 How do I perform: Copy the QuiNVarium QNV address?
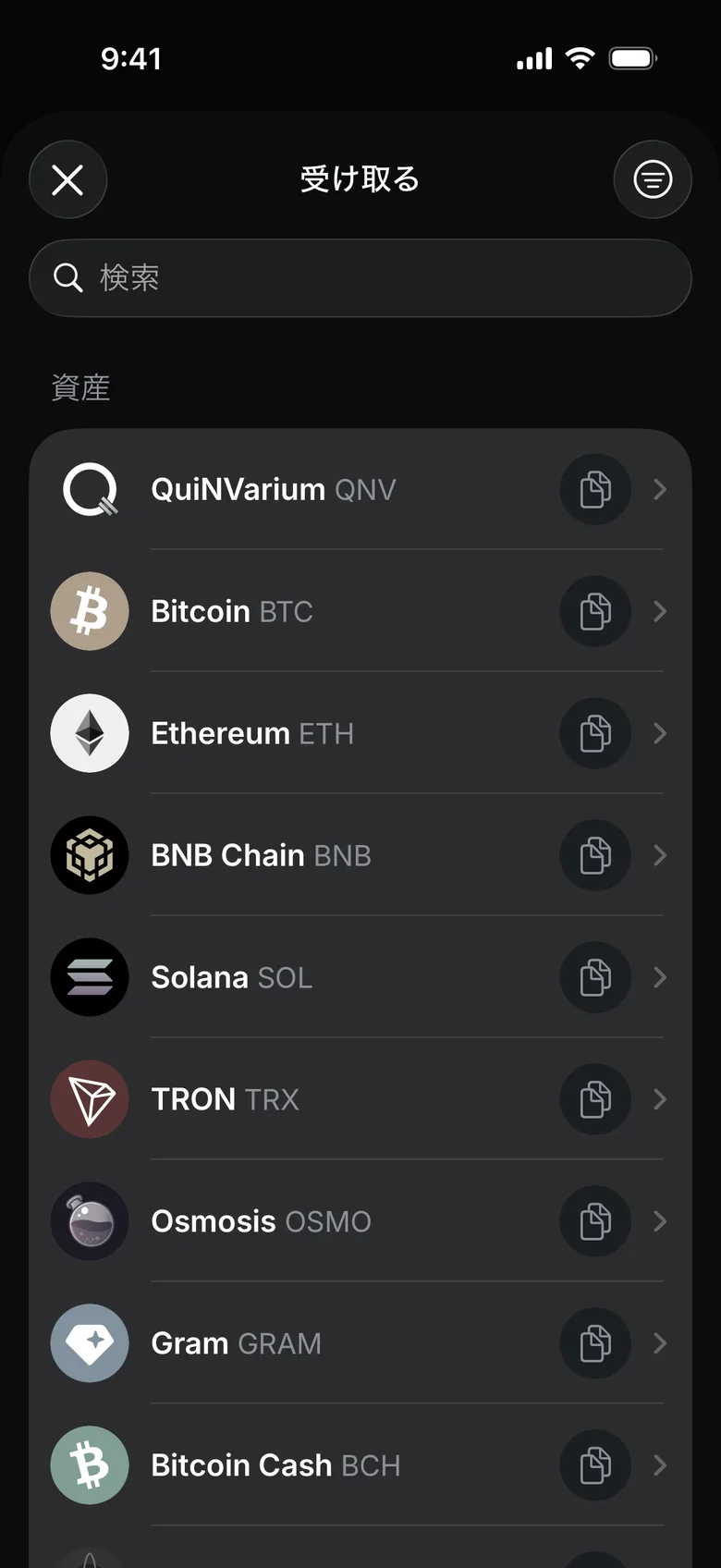point(595,489)
